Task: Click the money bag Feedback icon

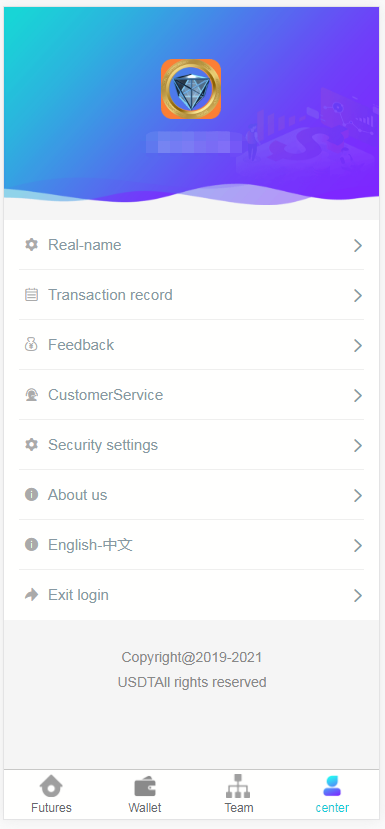Action: click(x=32, y=345)
